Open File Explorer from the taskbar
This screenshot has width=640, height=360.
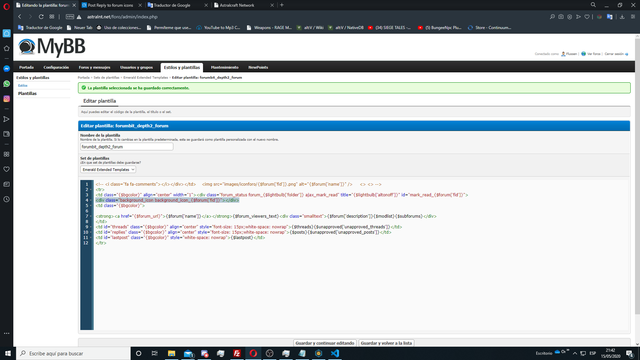(171, 353)
